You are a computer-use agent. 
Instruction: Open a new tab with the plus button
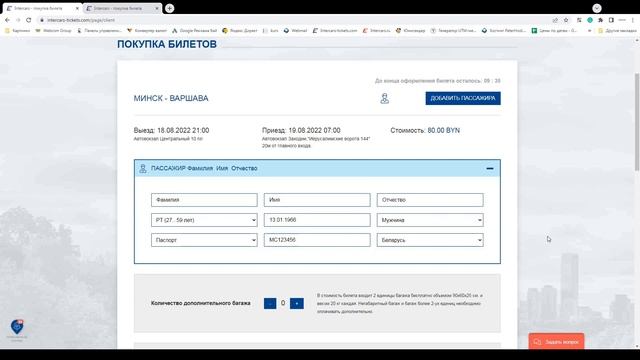pyautogui.click(x=170, y=8)
